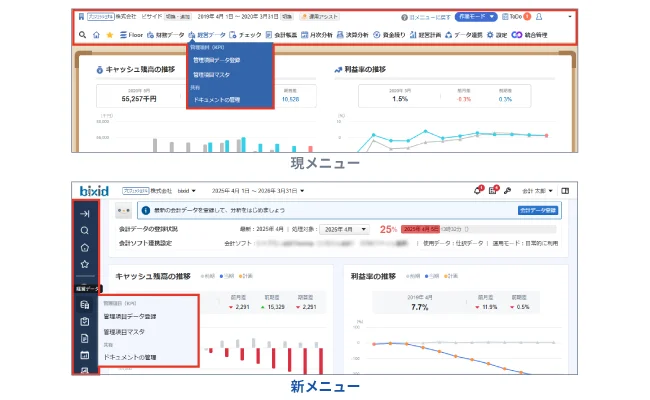Click the 25% registration progress bar
This screenshot has width=650, height=400.
click(x=478, y=229)
